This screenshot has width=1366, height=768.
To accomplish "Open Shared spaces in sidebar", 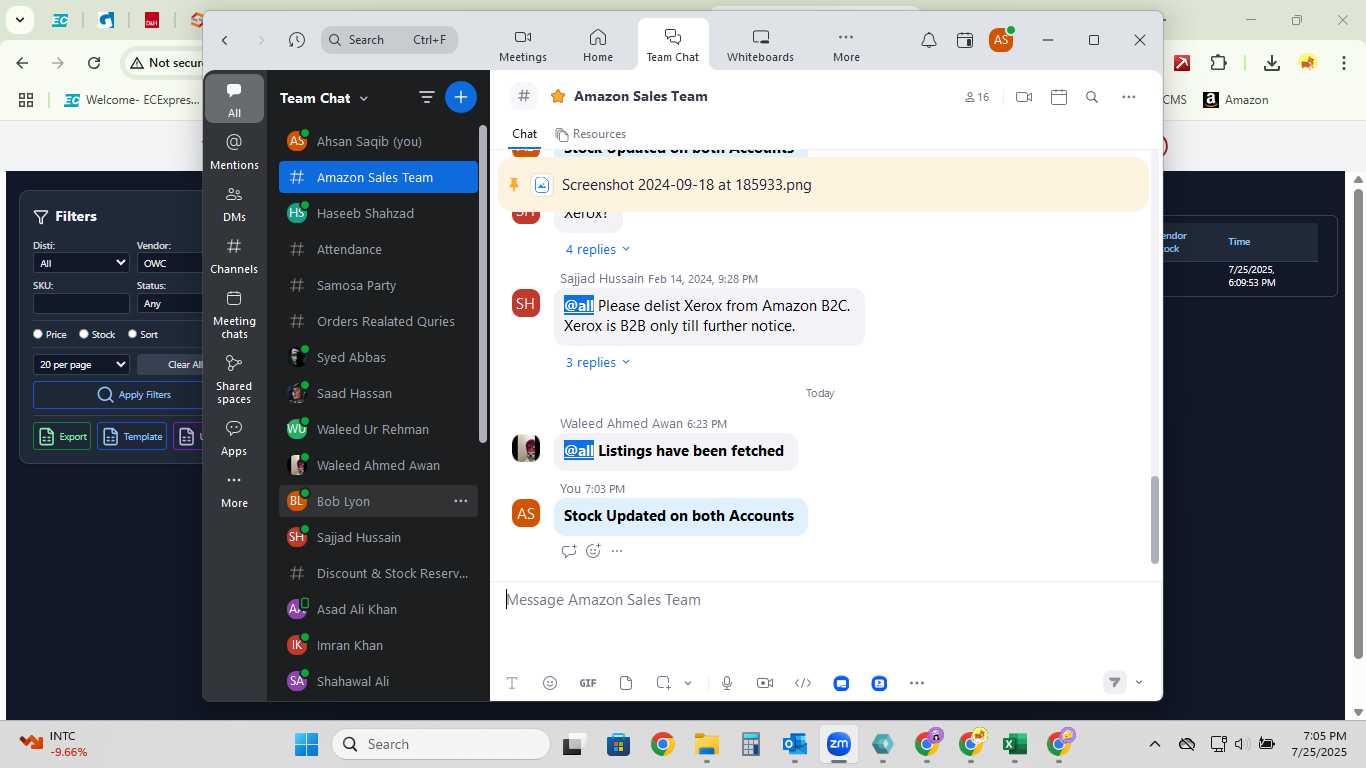I will 234,378.
